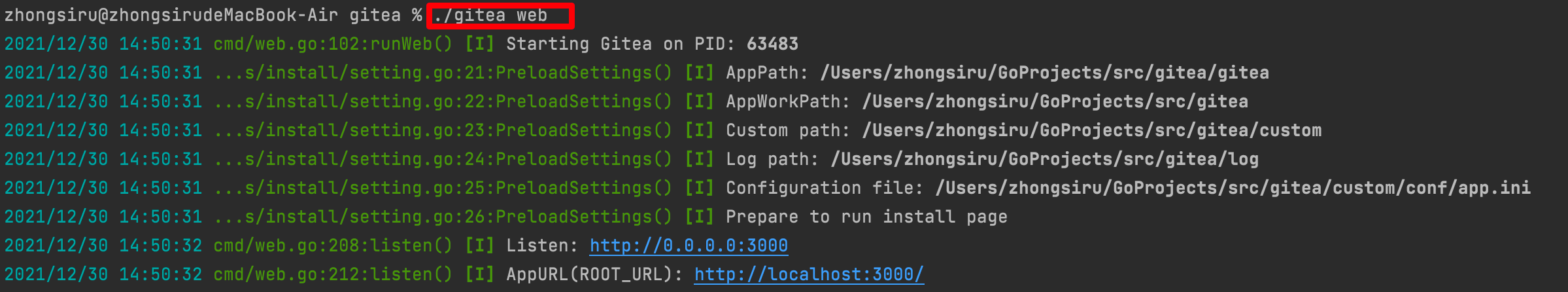Click the [I] level tag on the AppPath line
This screenshot has height=292, width=1568.
pyautogui.click(x=699, y=73)
